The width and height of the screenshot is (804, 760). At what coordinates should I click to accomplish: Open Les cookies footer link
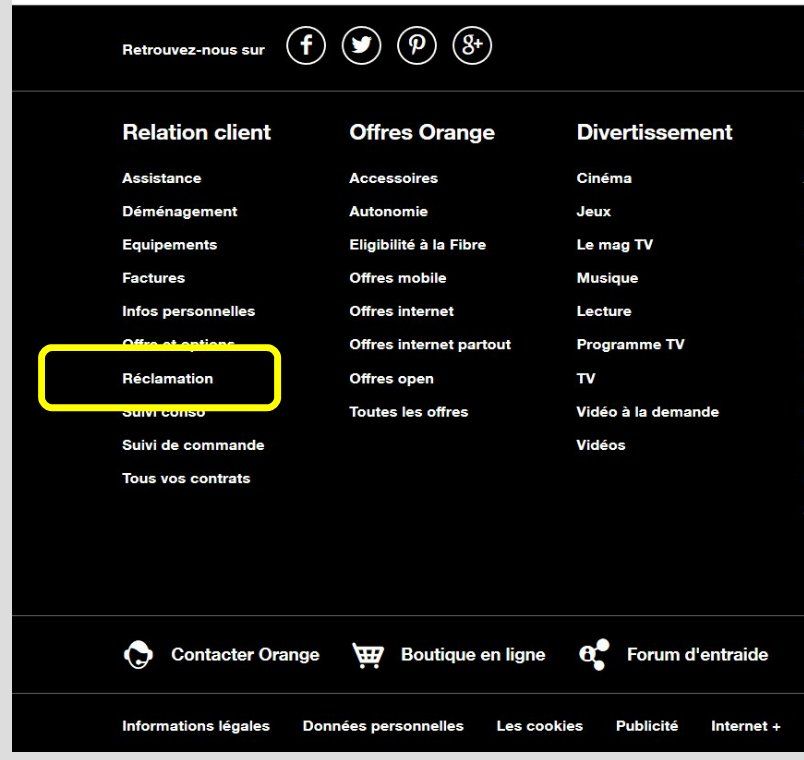[539, 726]
